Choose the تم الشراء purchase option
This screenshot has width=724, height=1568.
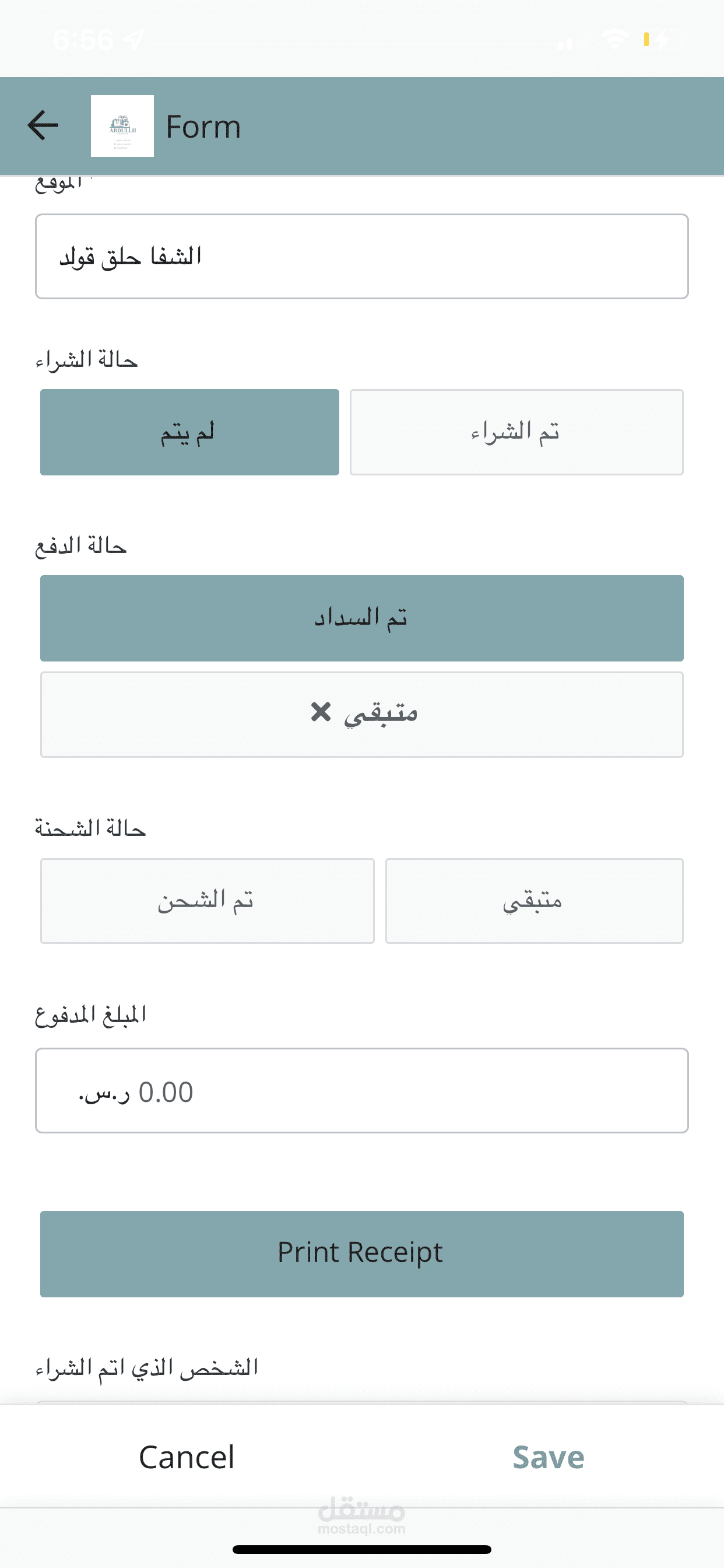click(x=516, y=432)
